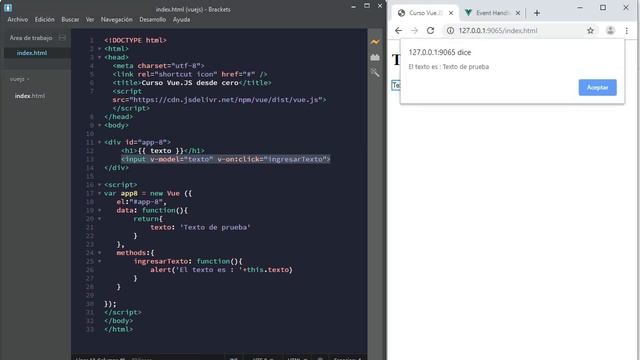The image size is (640, 360).
Task: Click the 127.0.0.1:9065 dice dialog heading
Action: pos(440,52)
